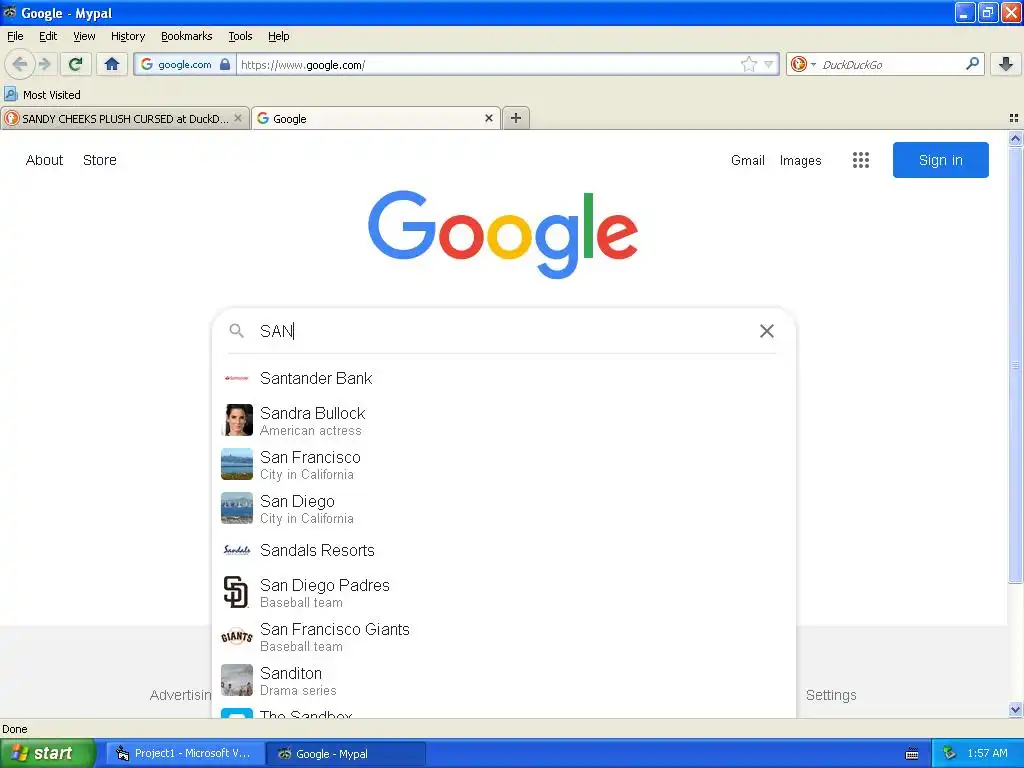Viewport: 1024px width, 768px height.
Task: Click the browser Back arrow button
Action: click(x=19, y=64)
